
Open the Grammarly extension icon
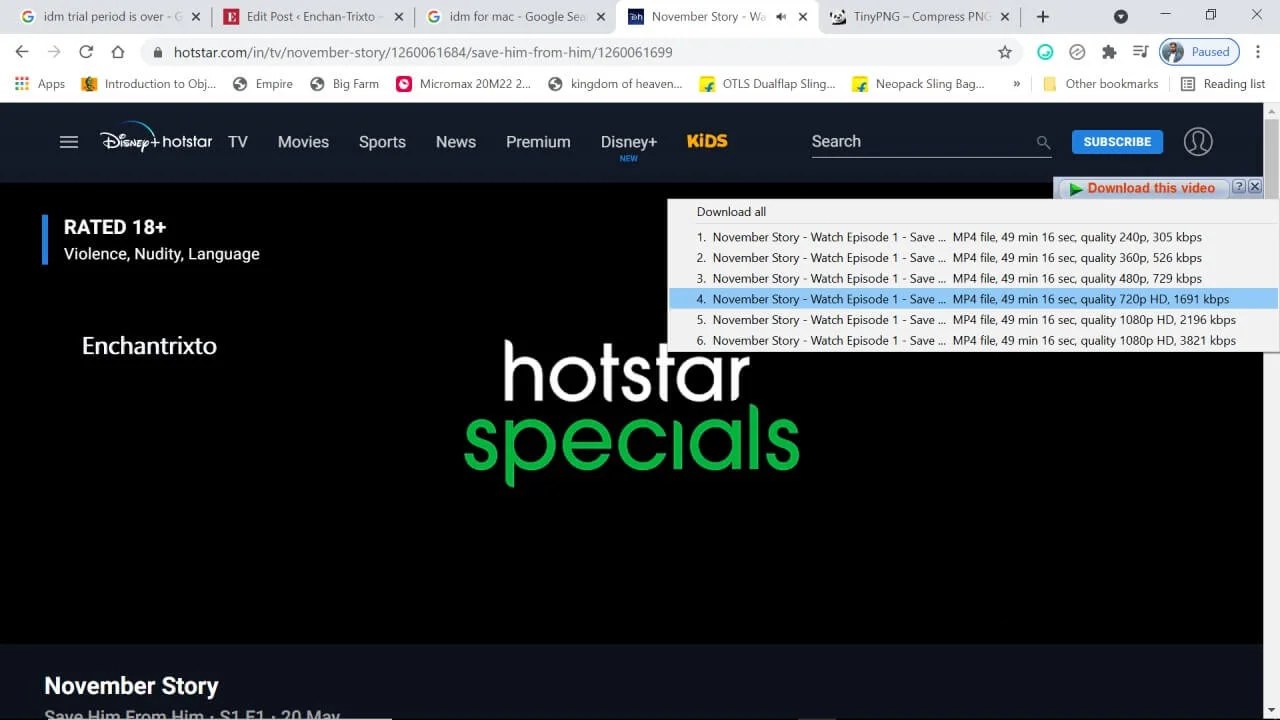coord(1045,52)
